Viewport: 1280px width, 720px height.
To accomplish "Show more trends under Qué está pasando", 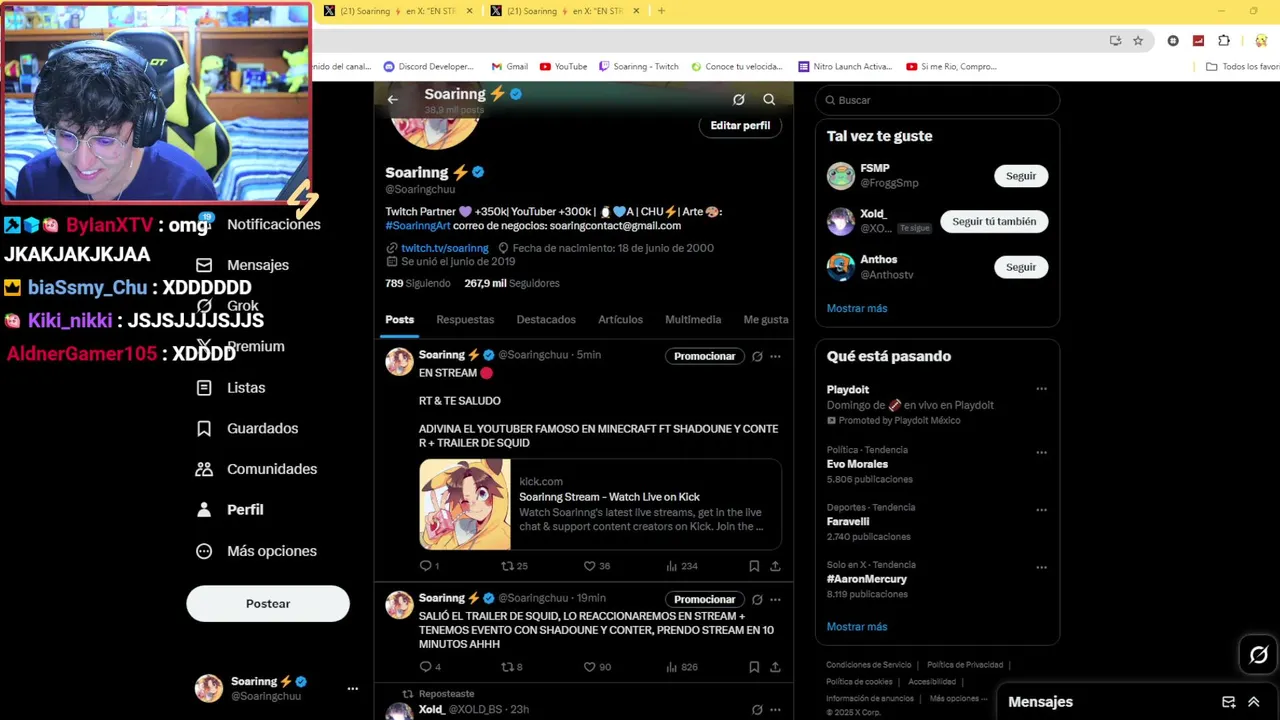I will pyautogui.click(x=857, y=627).
